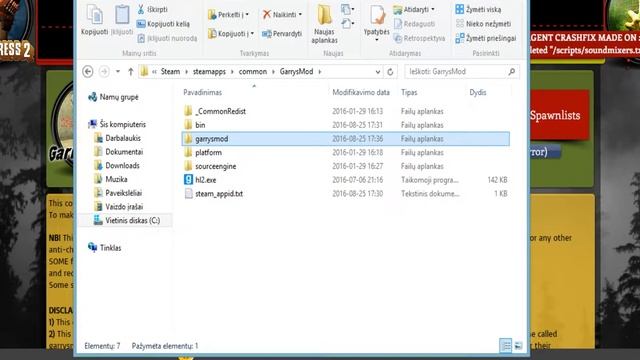Image resolution: width=640 pixels, height=360 pixels.
Task: Click the search magnifier icon
Action: tap(511, 71)
